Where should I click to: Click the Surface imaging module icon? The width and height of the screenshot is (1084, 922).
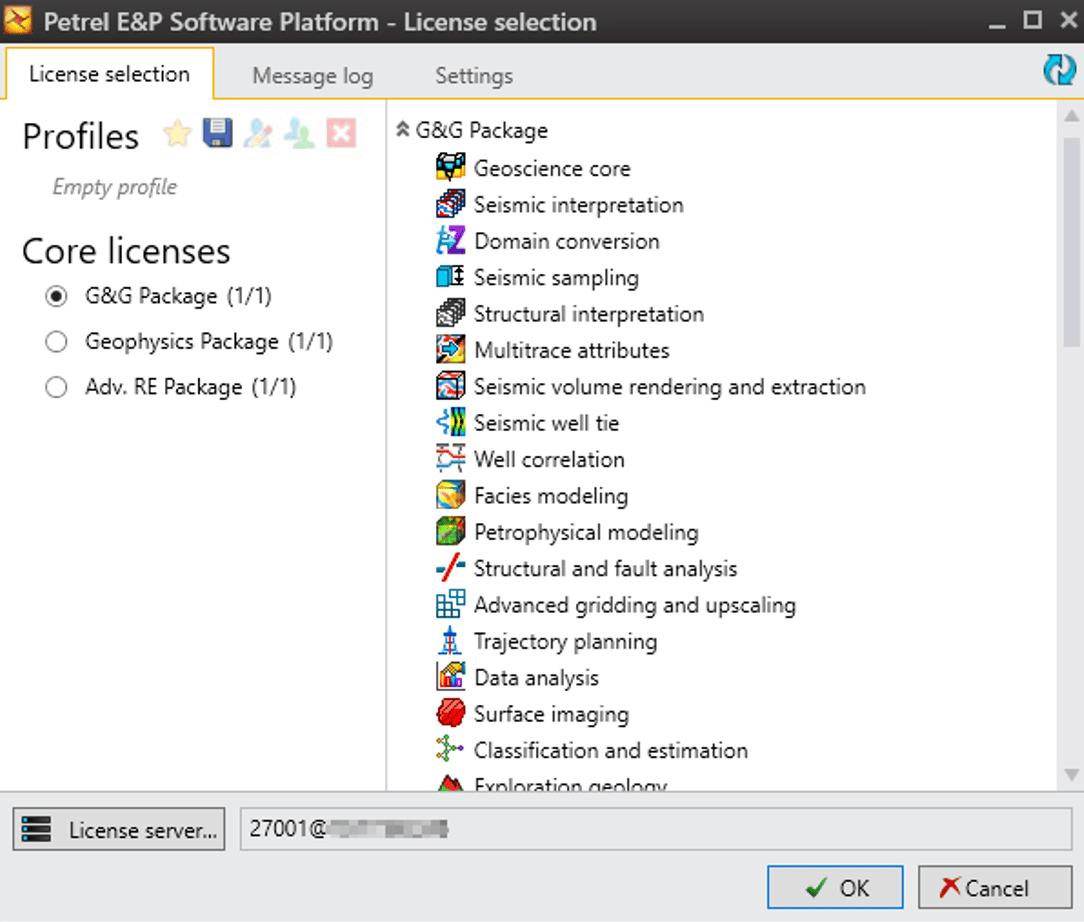pyautogui.click(x=451, y=714)
